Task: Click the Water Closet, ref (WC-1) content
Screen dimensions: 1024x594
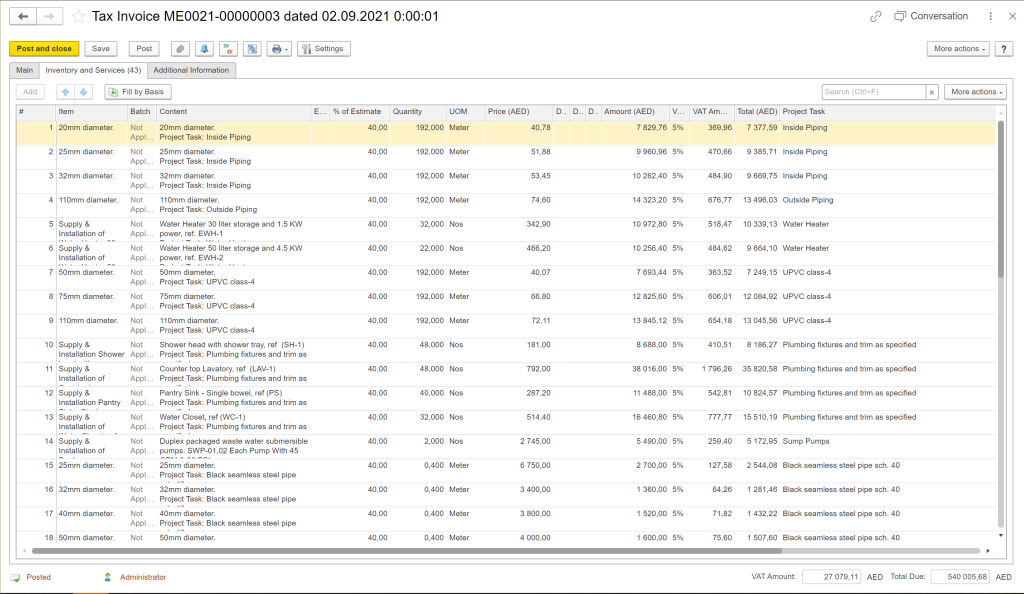Action: [x=234, y=422]
